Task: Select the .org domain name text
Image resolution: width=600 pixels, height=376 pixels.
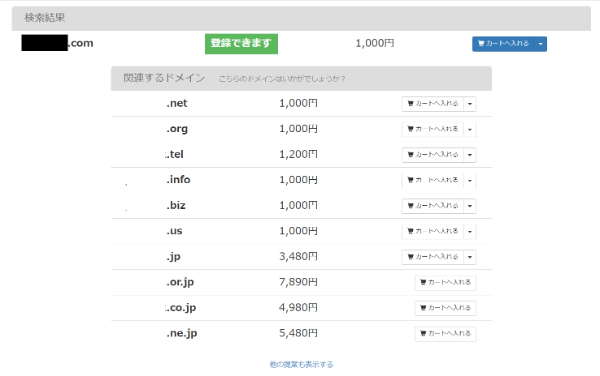Action: coord(177,129)
